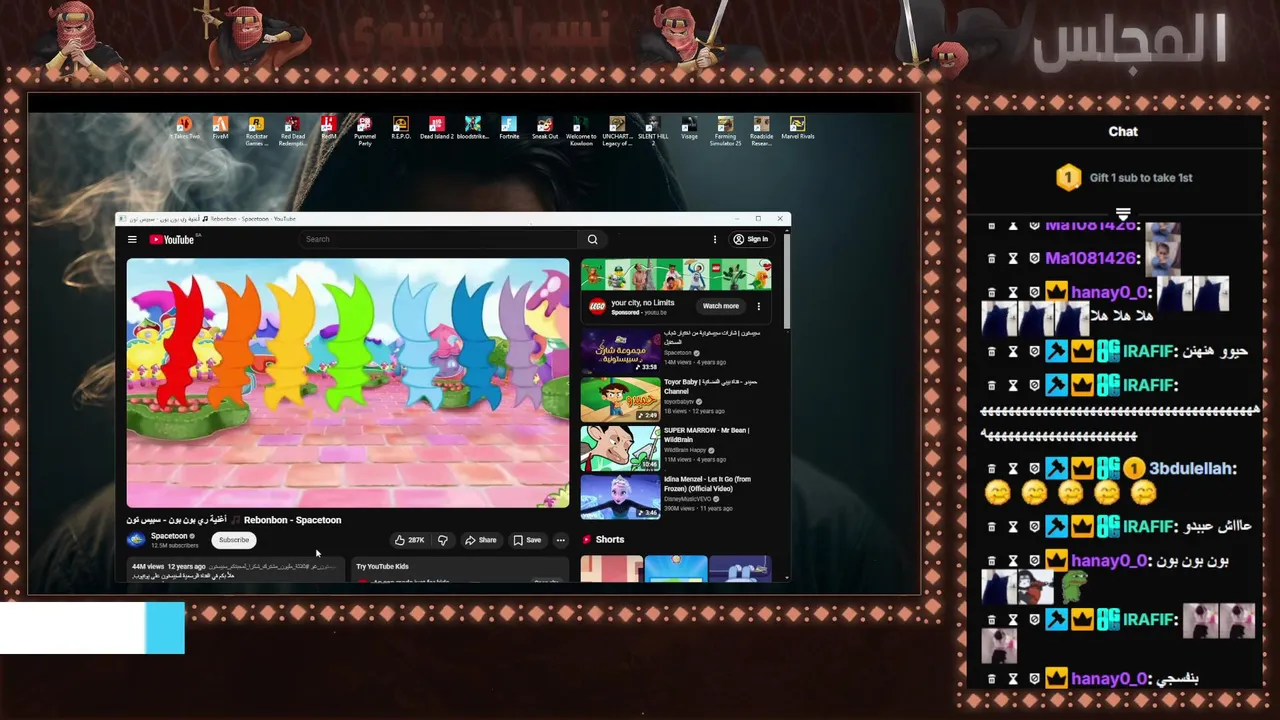This screenshot has height=720, width=1280.
Task: Open the Try YouTube Kids card
Action: tap(459, 571)
